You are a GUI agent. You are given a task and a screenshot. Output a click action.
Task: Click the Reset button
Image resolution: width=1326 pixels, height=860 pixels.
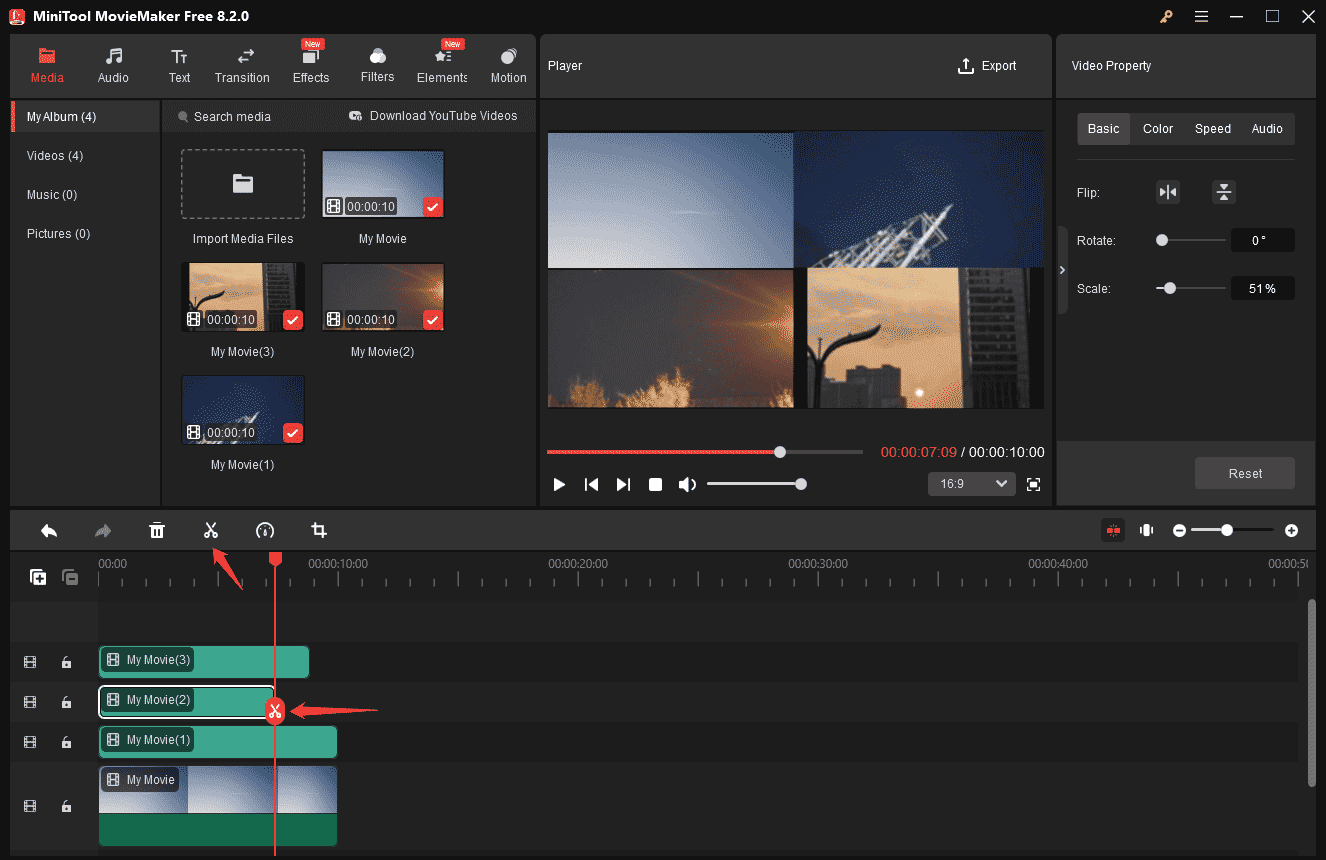tap(1245, 473)
